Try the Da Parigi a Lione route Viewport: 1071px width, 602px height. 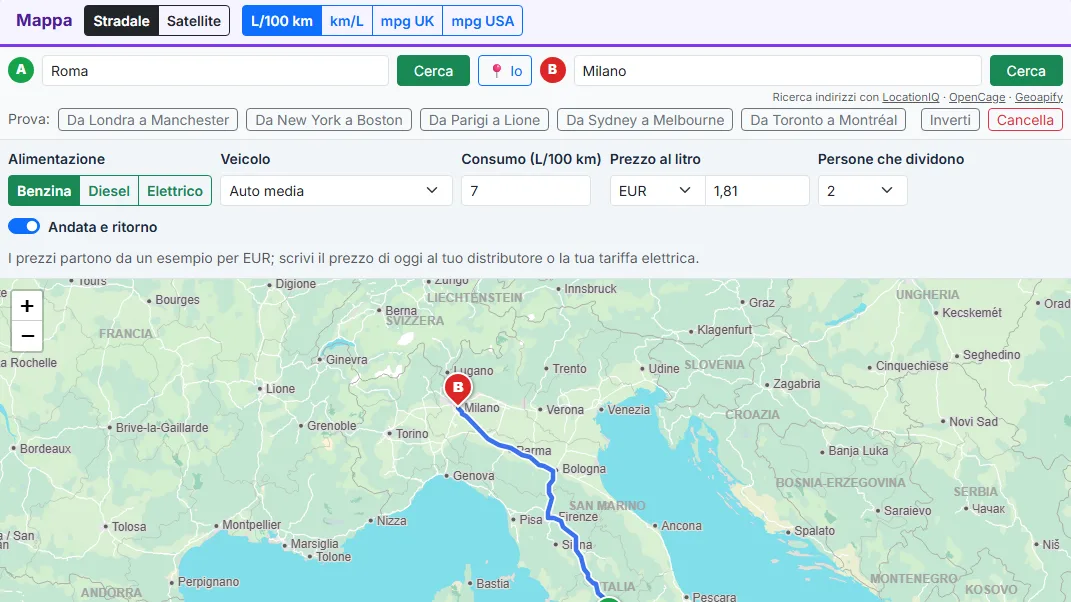484,120
